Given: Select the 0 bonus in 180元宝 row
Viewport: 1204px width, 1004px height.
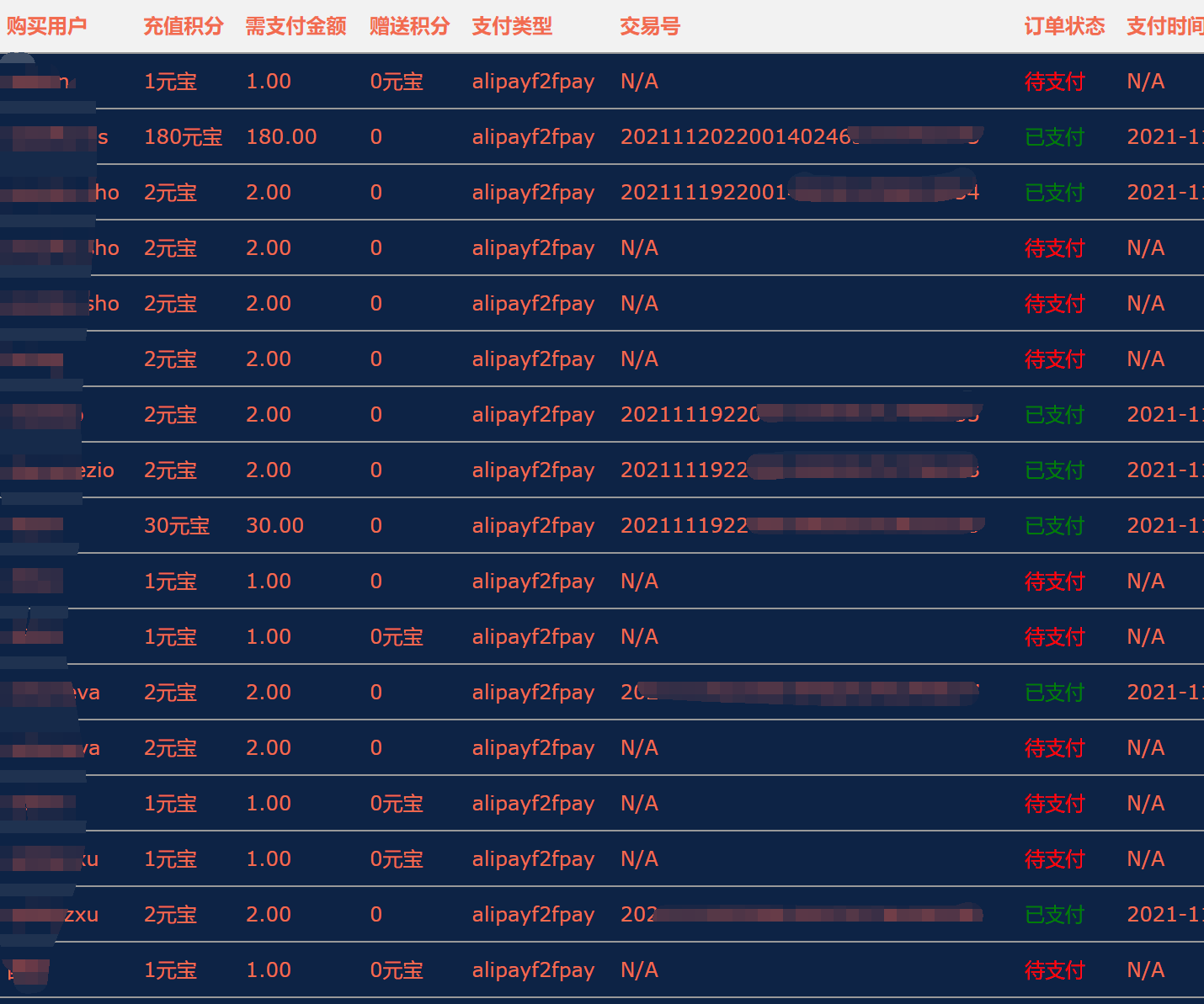Looking at the screenshot, I should pyautogui.click(x=376, y=137).
